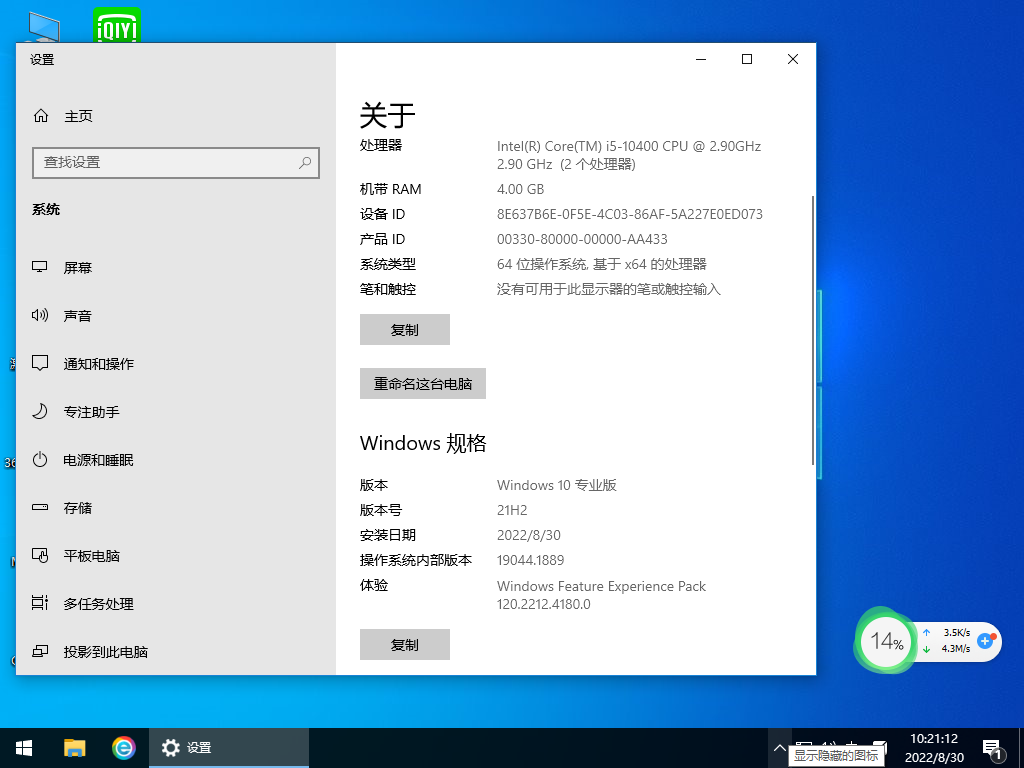This screenshot has height=768, width=1024.
Task: Click 重命名这台电脑 (Rename this PC)
Action: [x=422, y=383]
